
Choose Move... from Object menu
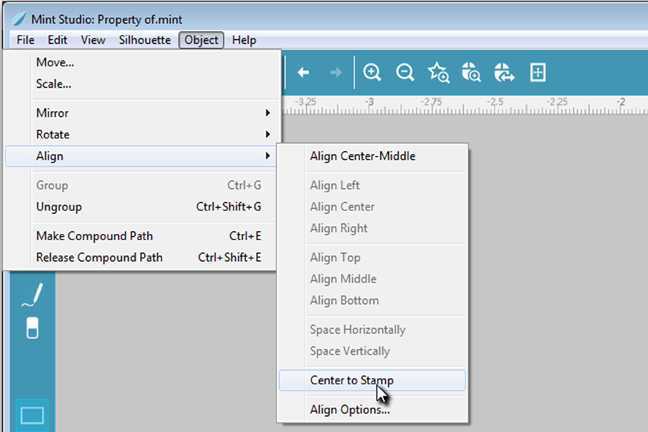[x=141, y=62]
